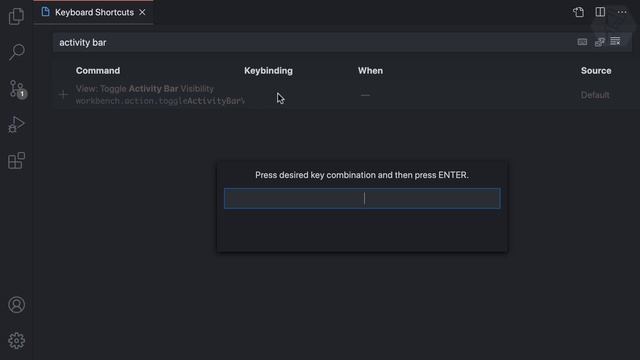Open the Extensions view
Viewport: 640px width, 360px height.
point(16,160)
